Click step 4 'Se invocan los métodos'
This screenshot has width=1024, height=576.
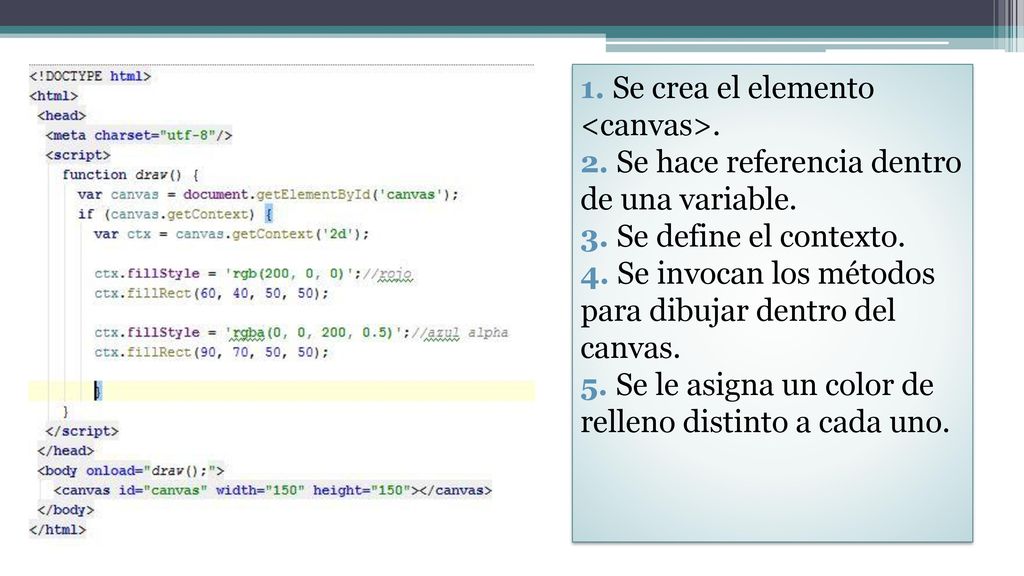pos(758,310)
